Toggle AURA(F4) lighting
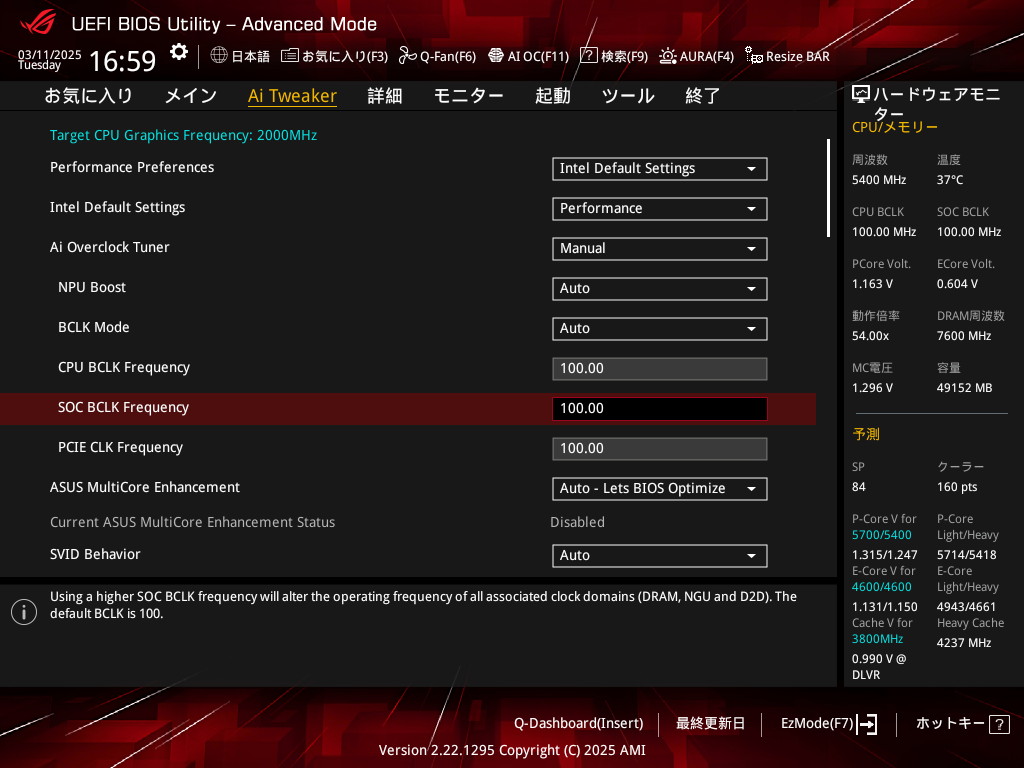The image size is (1024, 768). coord(696,56)
